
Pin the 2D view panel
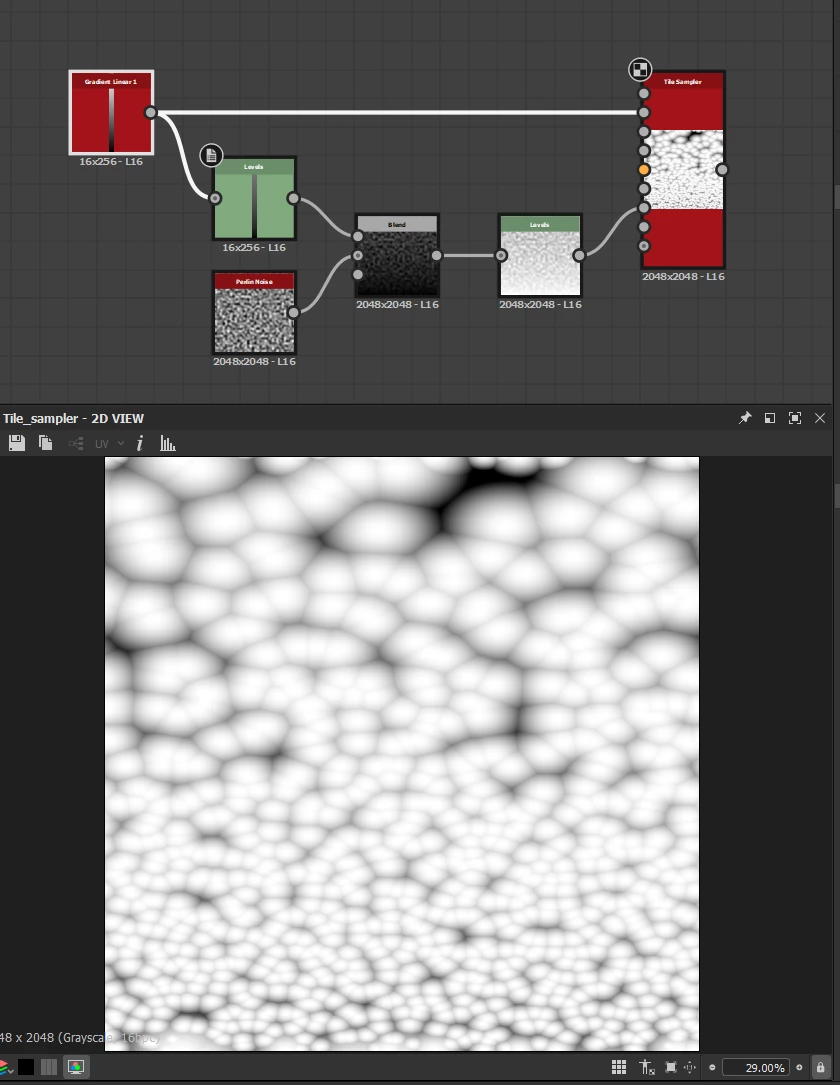point(745,418)
